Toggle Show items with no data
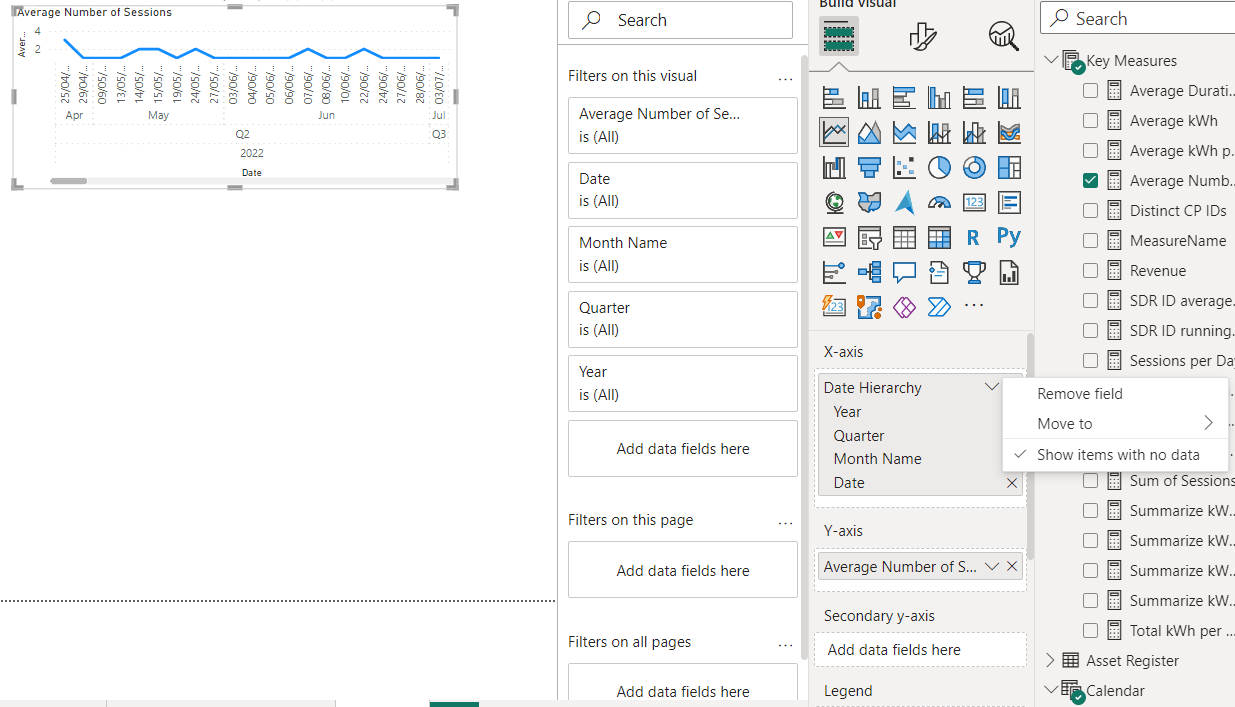This screenshot has width=1235, height=707. point(1115,455)
